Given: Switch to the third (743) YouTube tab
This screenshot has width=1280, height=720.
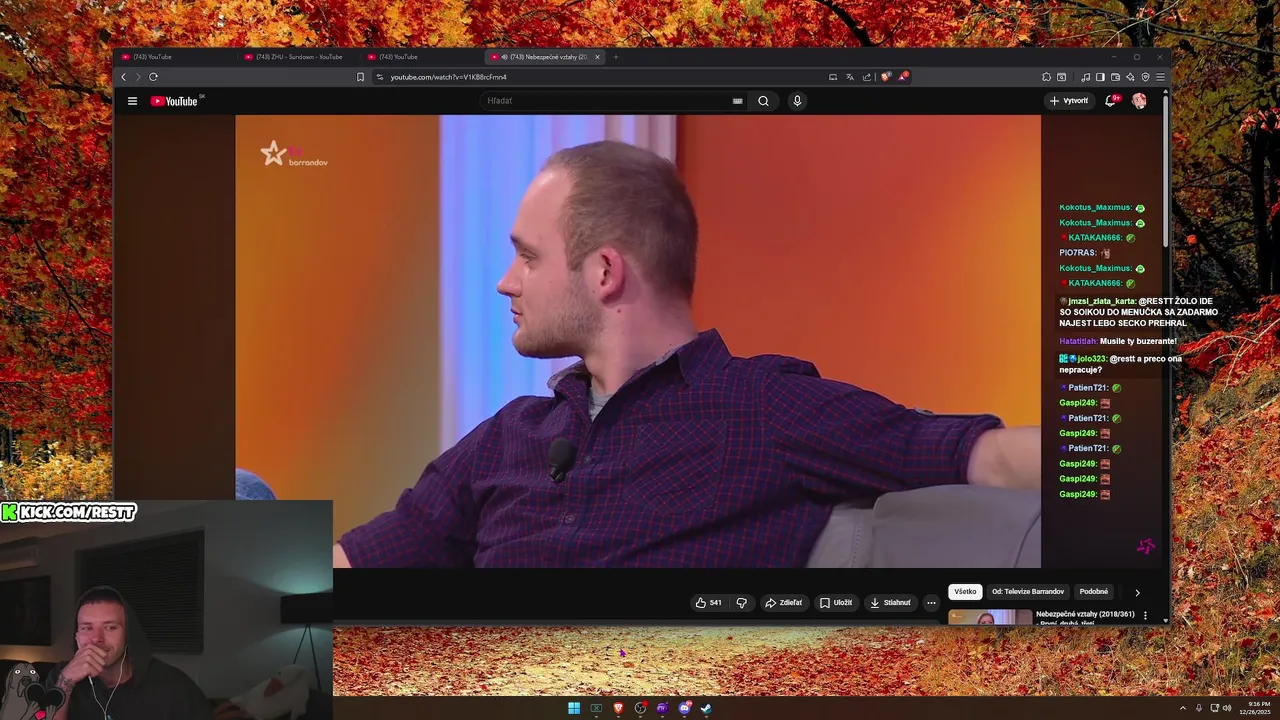Looking at the screenshot, I should [422, 57].
